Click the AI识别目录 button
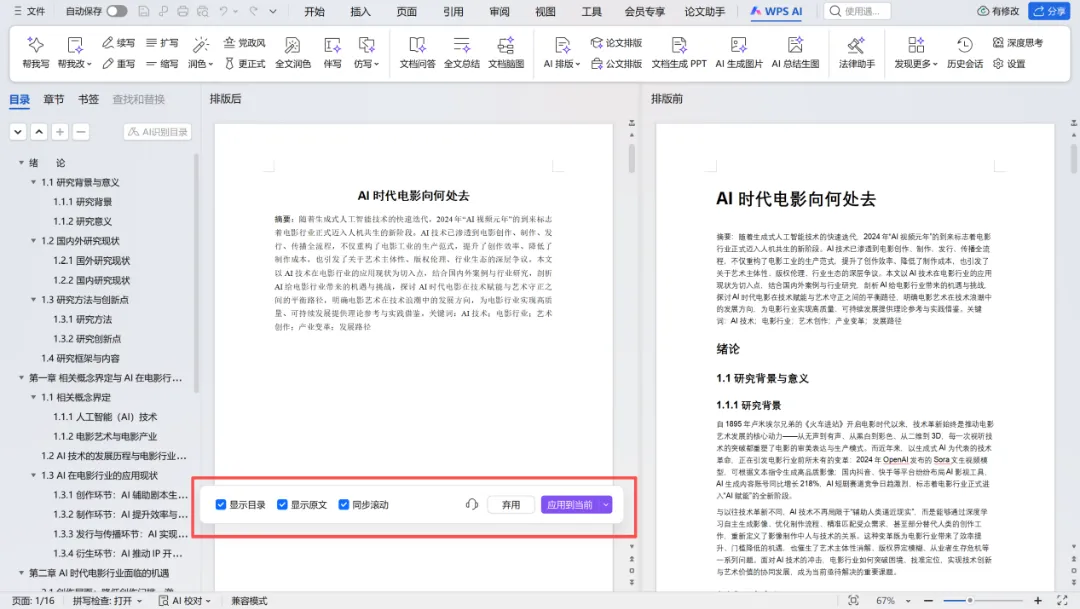The image size is (1080, 609). [158, 132]
